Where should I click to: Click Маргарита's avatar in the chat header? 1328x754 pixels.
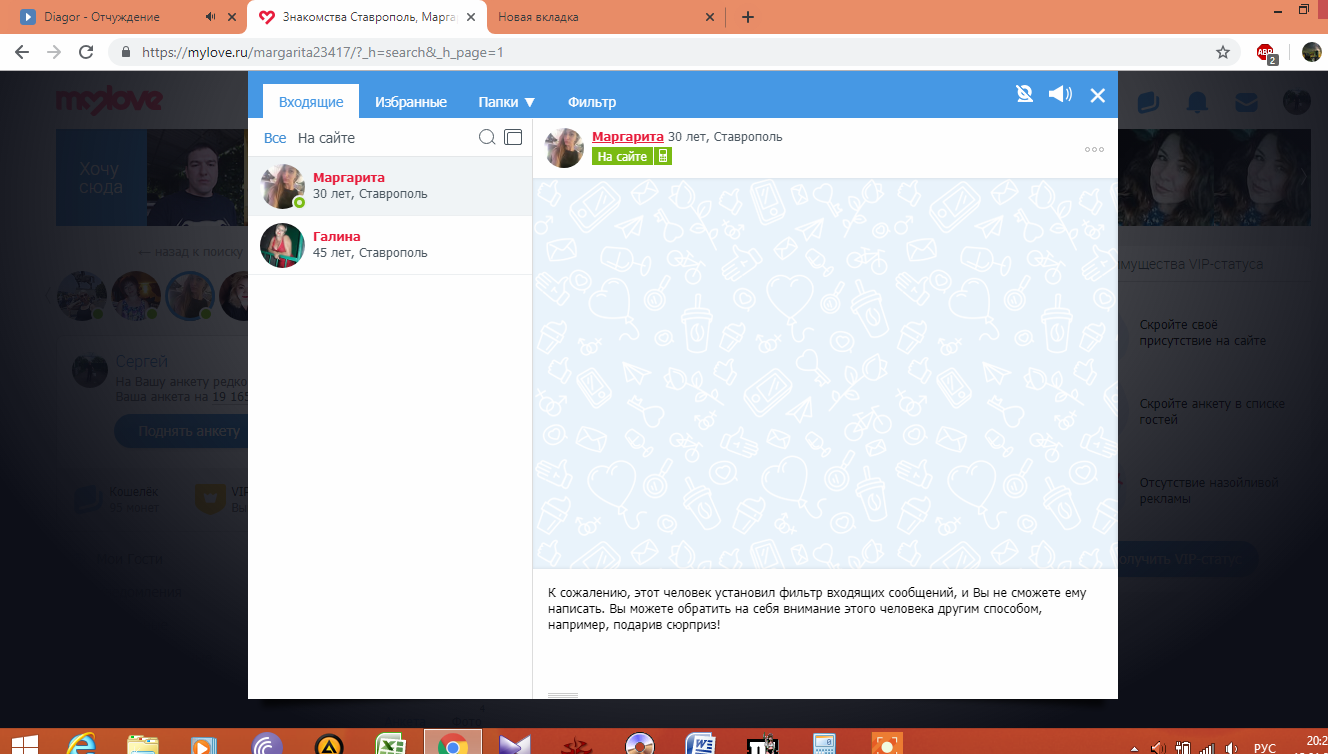pyautogui.click(x=564, y=148)
